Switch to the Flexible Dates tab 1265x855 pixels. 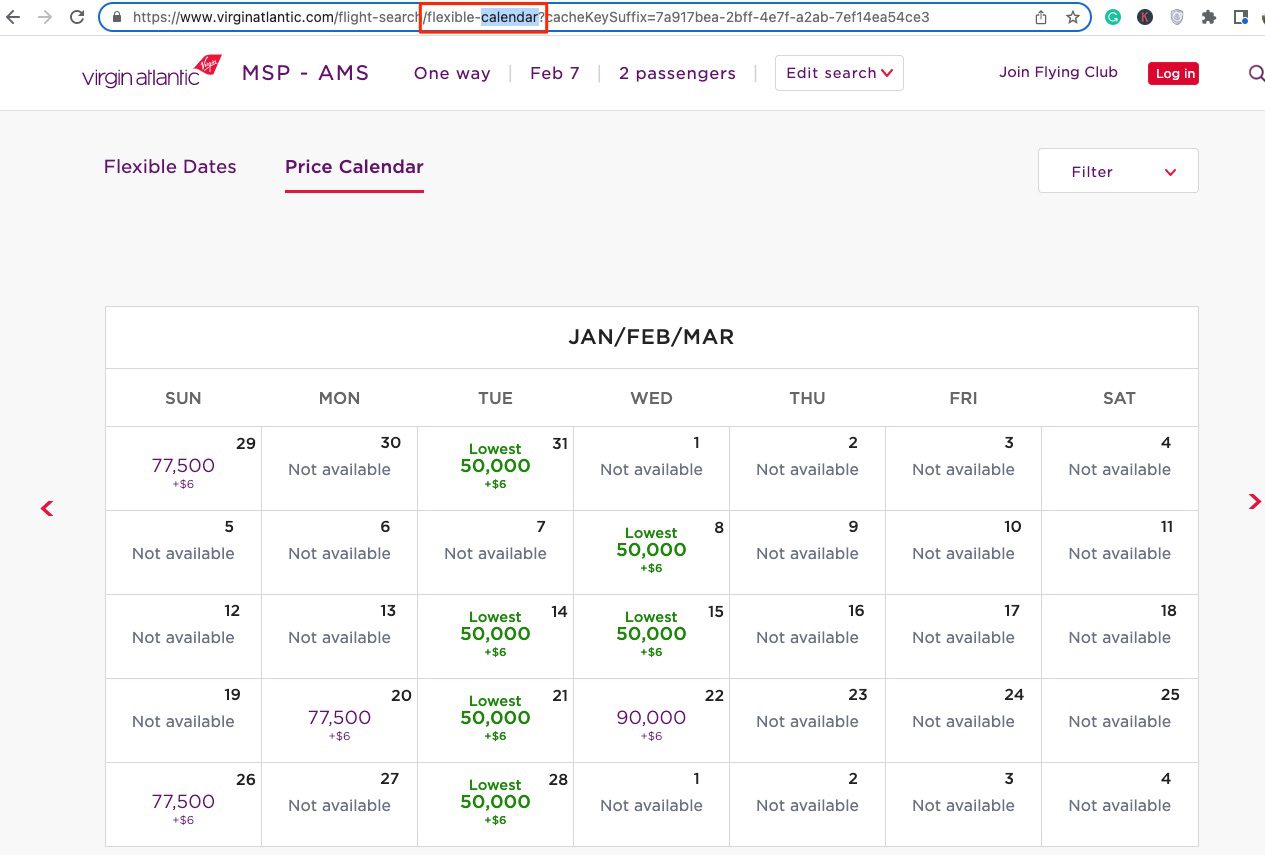click(x=169, y=166)
